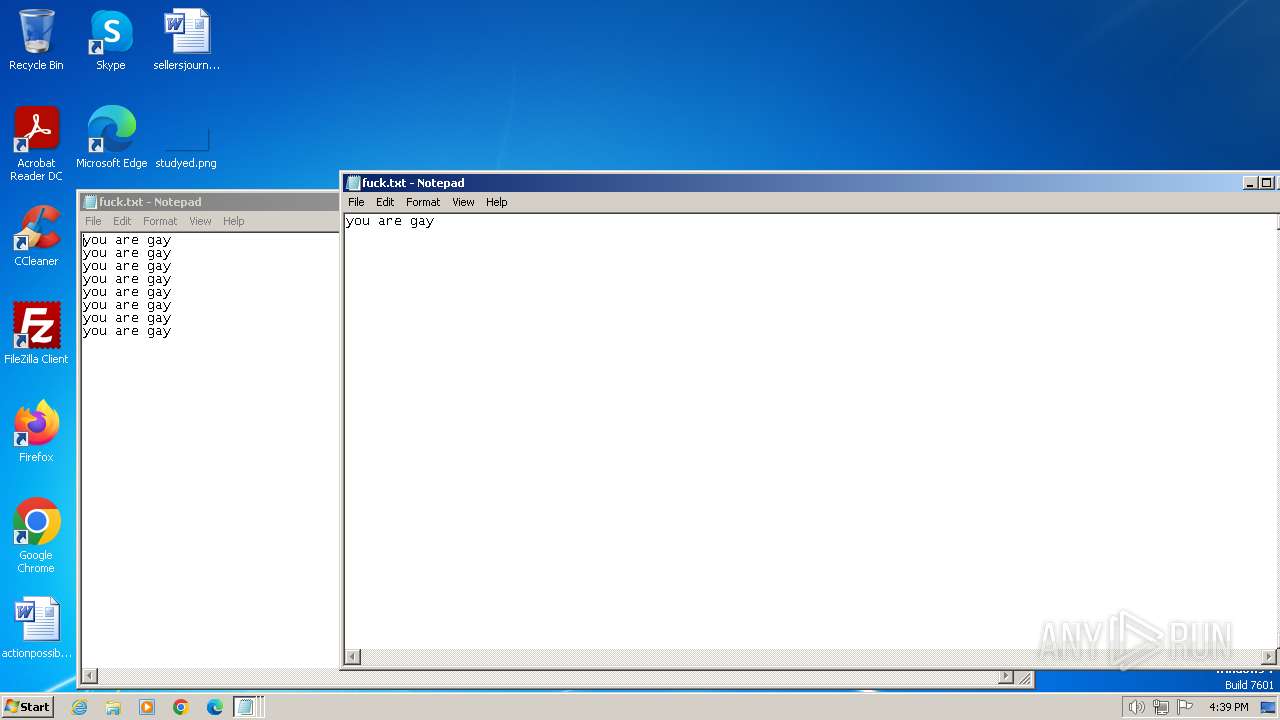Show the desktop via the taskbar corner button
Image resolution: width=1280 pixels, height=720 pixels.
tap(1268, 707)
